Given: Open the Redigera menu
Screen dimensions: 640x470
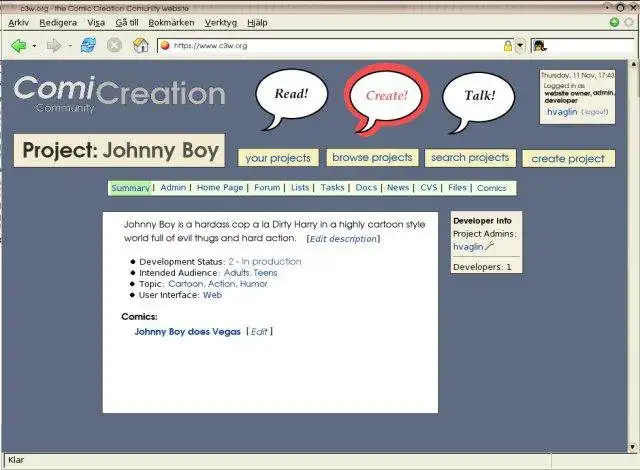Looking at the screenshot, I should 58,23.
